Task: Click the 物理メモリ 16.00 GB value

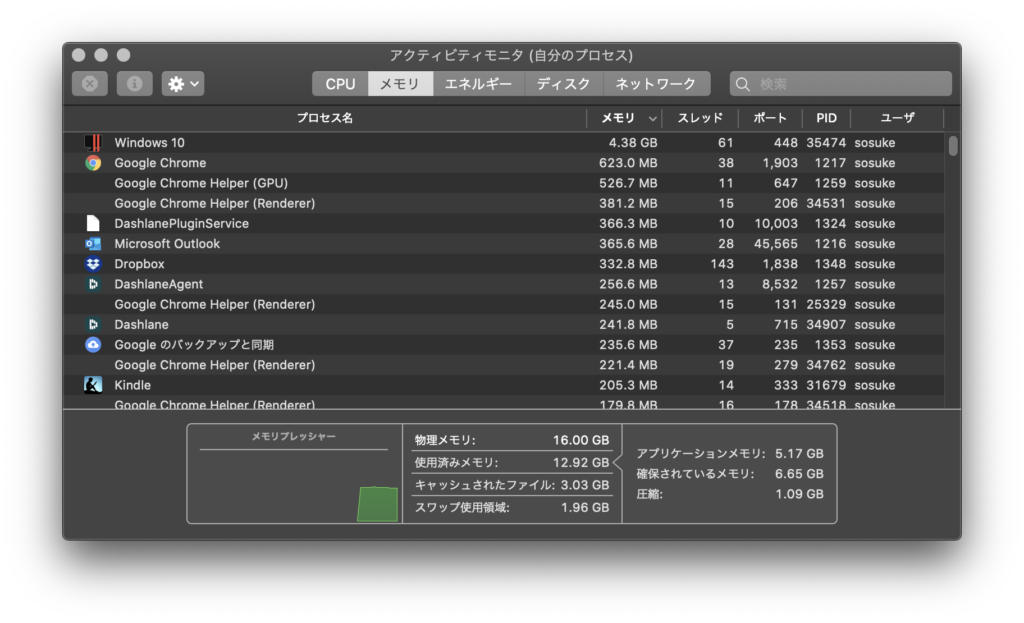Action: [x=581, y=440]
